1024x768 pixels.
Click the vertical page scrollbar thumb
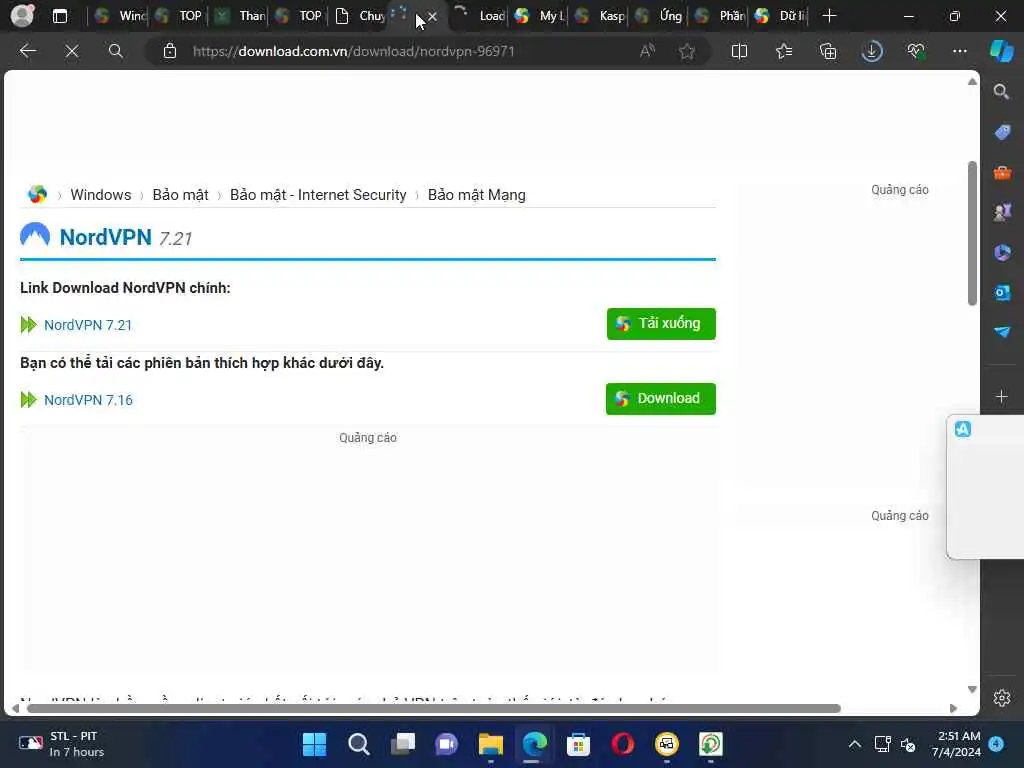click(x=972, y=233)
